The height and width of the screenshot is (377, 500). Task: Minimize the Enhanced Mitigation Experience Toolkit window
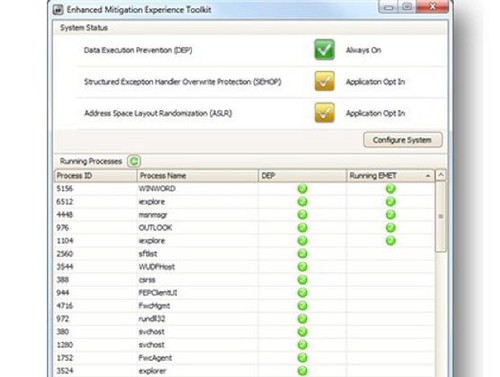(x=388, y=7)
